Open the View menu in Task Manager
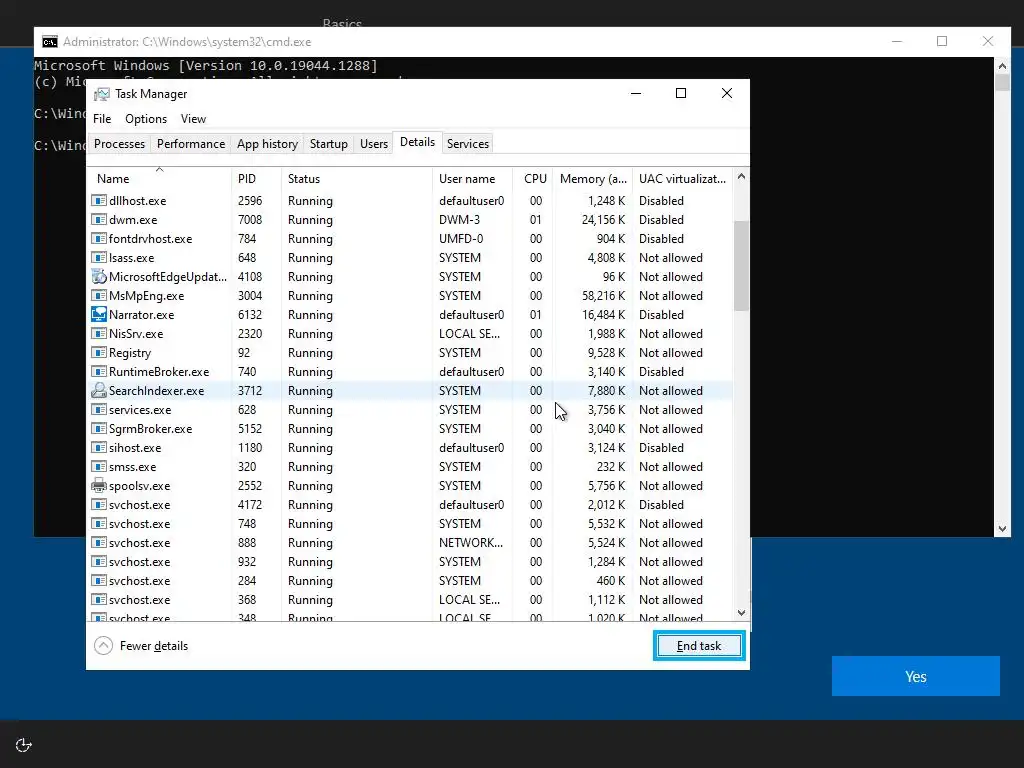The height and width of the screenshot is (768, 1024). click(x=193, y=119)
